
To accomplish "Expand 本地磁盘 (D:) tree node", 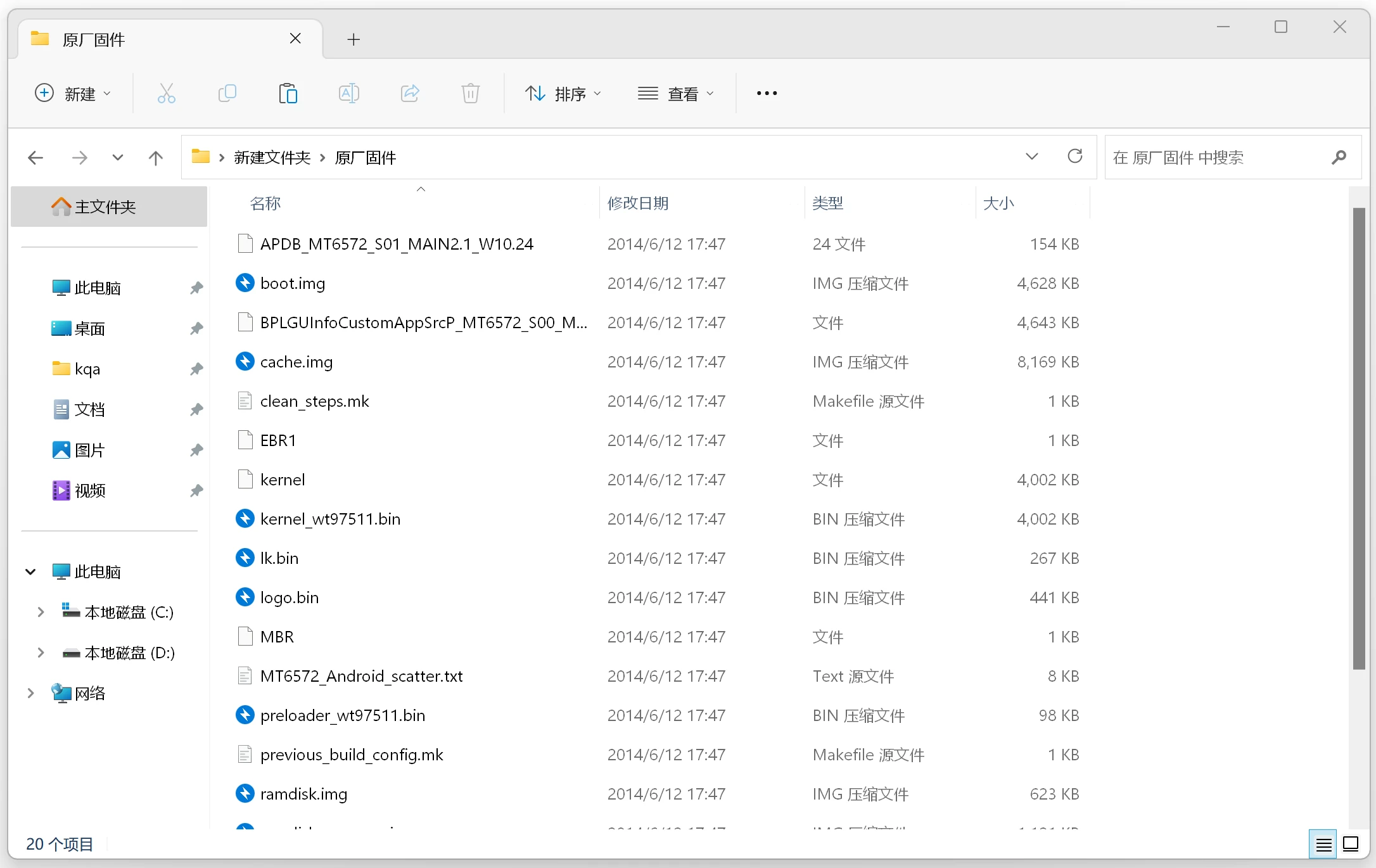I will (x=41, y=653).
